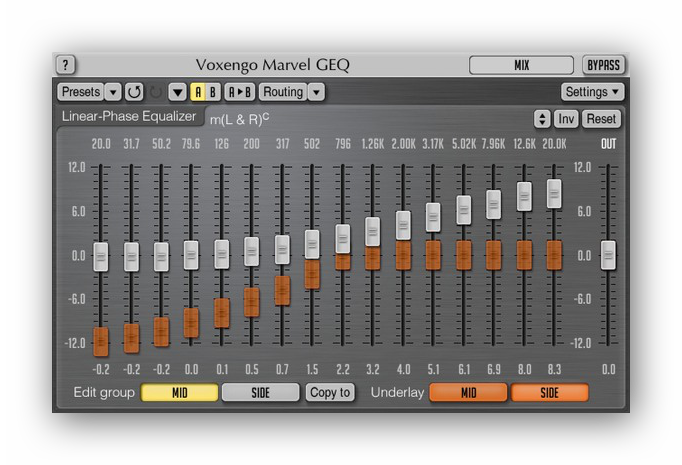Click the OUT gain fader
Viewport: 682px width, 465px height.
[608, 255]
